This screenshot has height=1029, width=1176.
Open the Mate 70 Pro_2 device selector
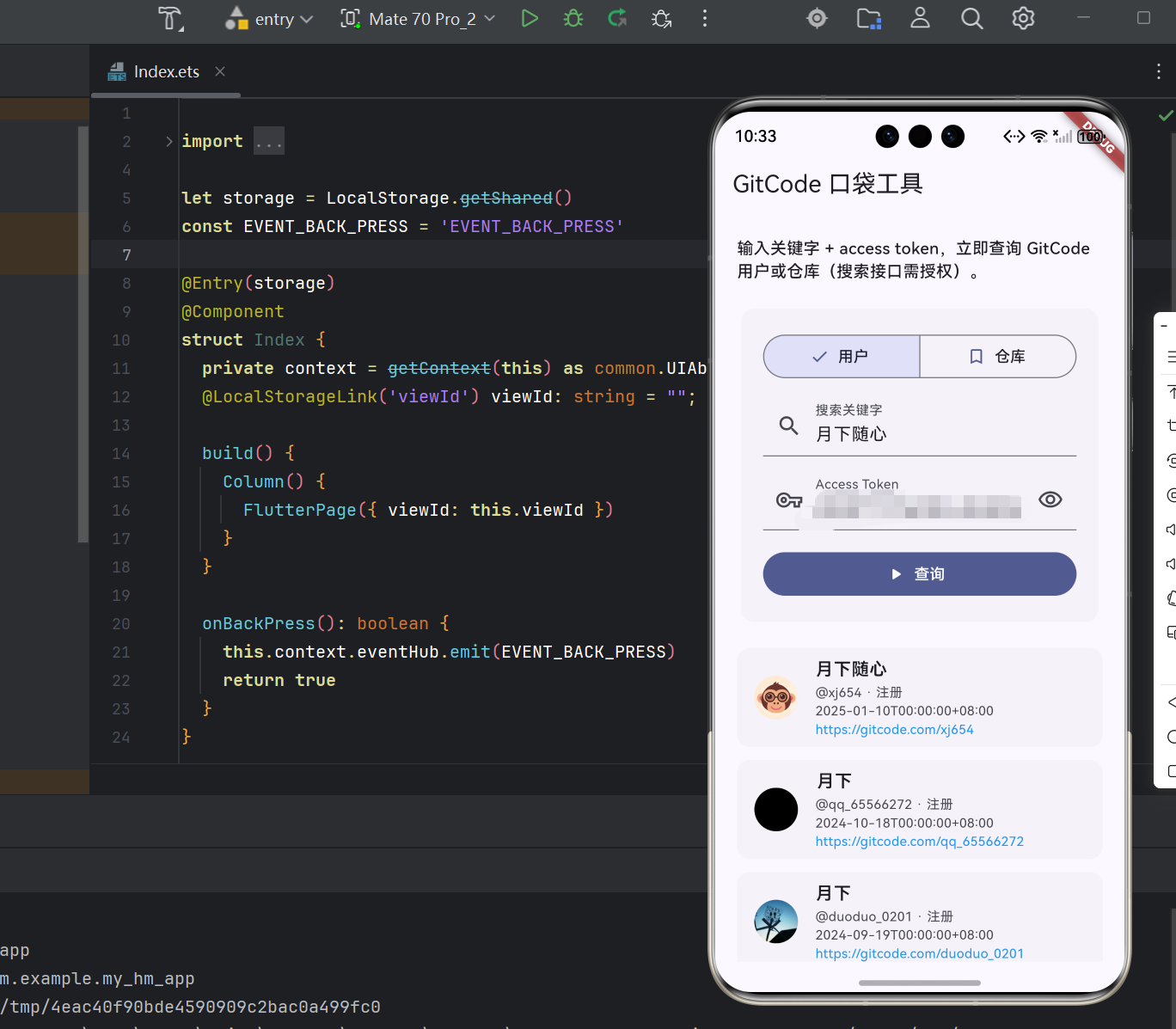[416, 18]
